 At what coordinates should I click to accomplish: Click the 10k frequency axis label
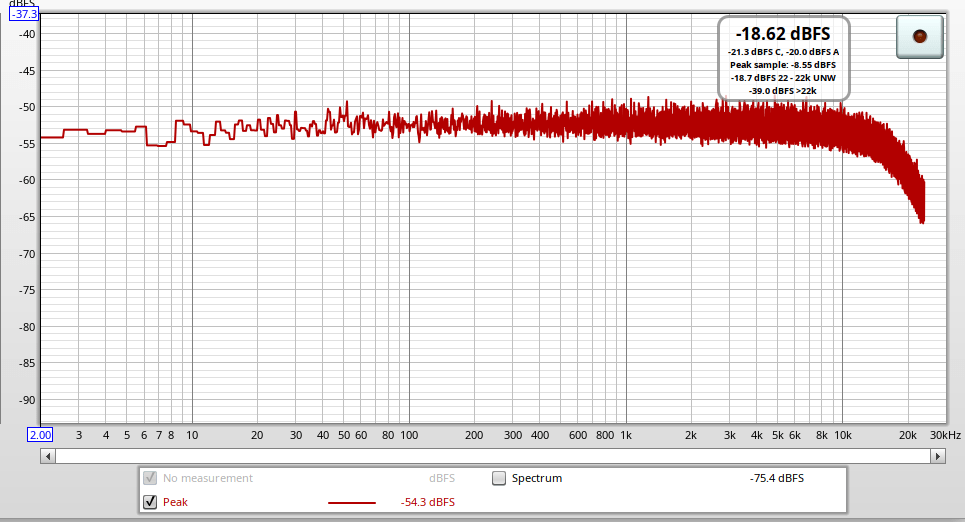click(843, 435)
